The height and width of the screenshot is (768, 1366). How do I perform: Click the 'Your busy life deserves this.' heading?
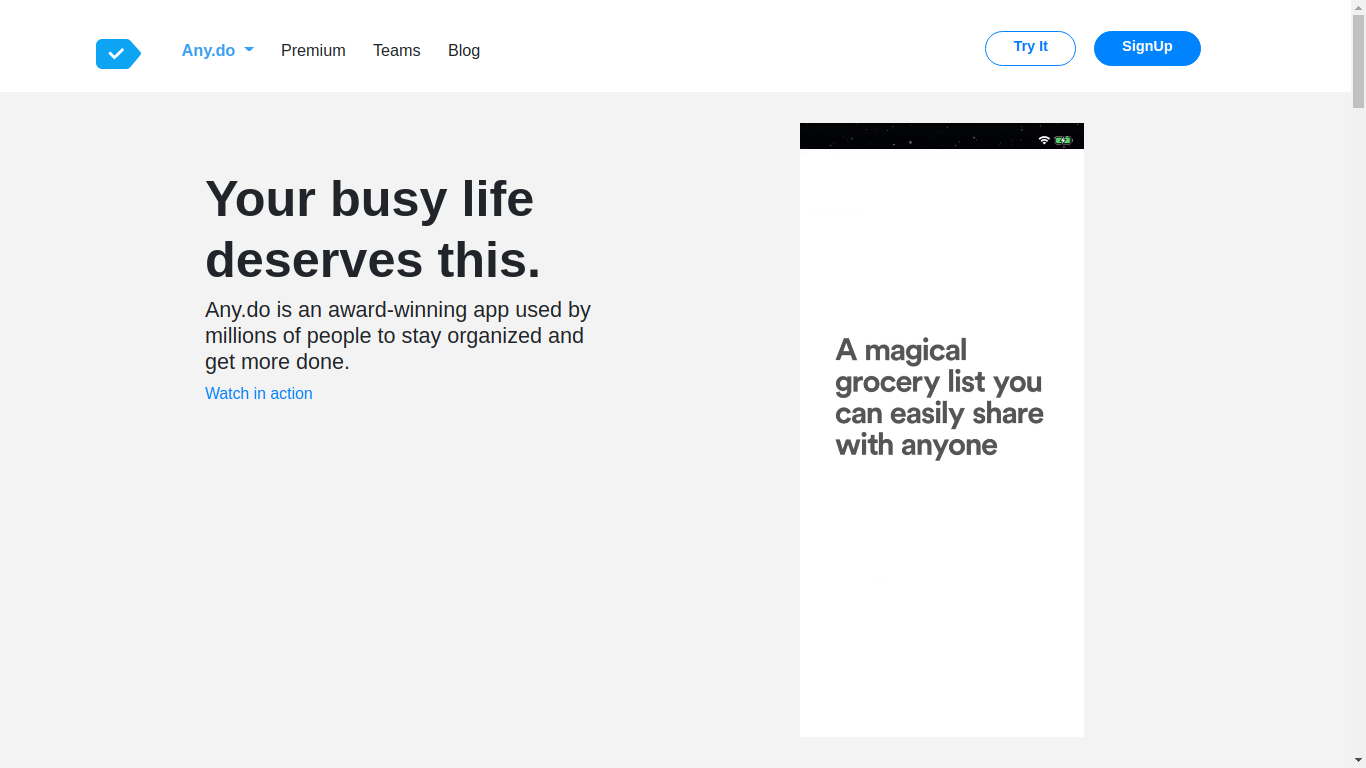[373, 229]
